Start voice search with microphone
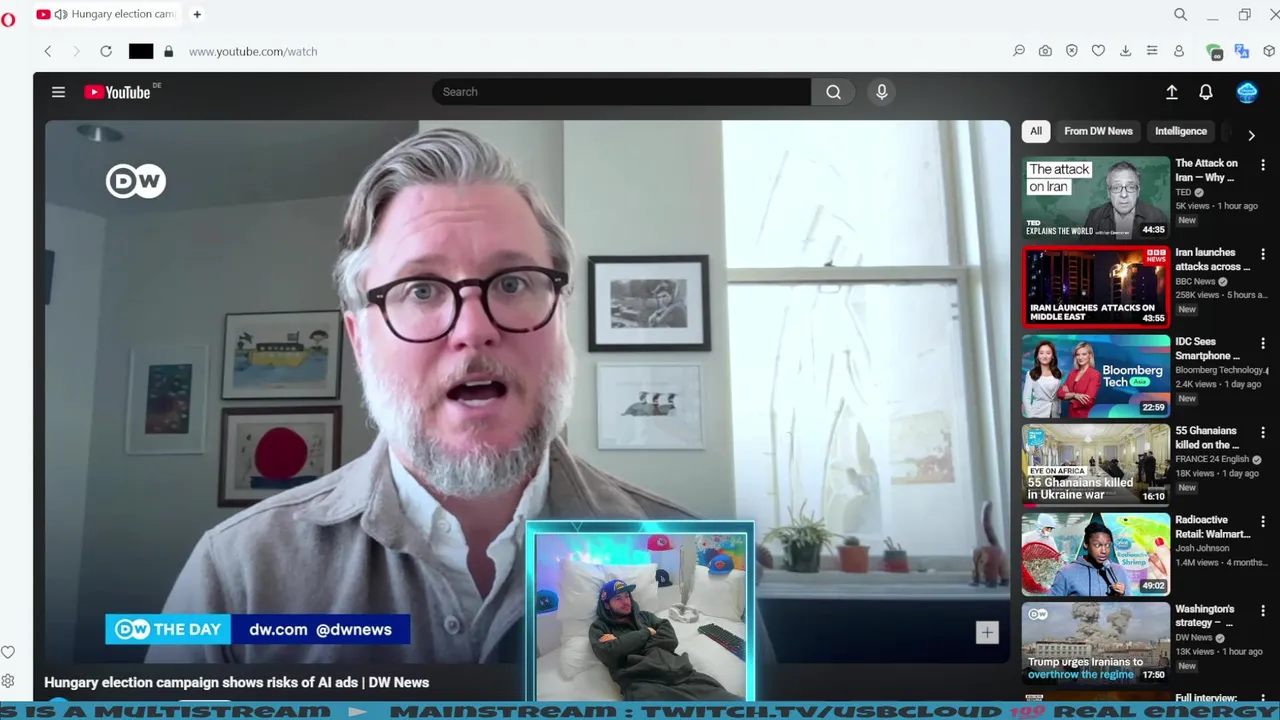 point(881,92)
